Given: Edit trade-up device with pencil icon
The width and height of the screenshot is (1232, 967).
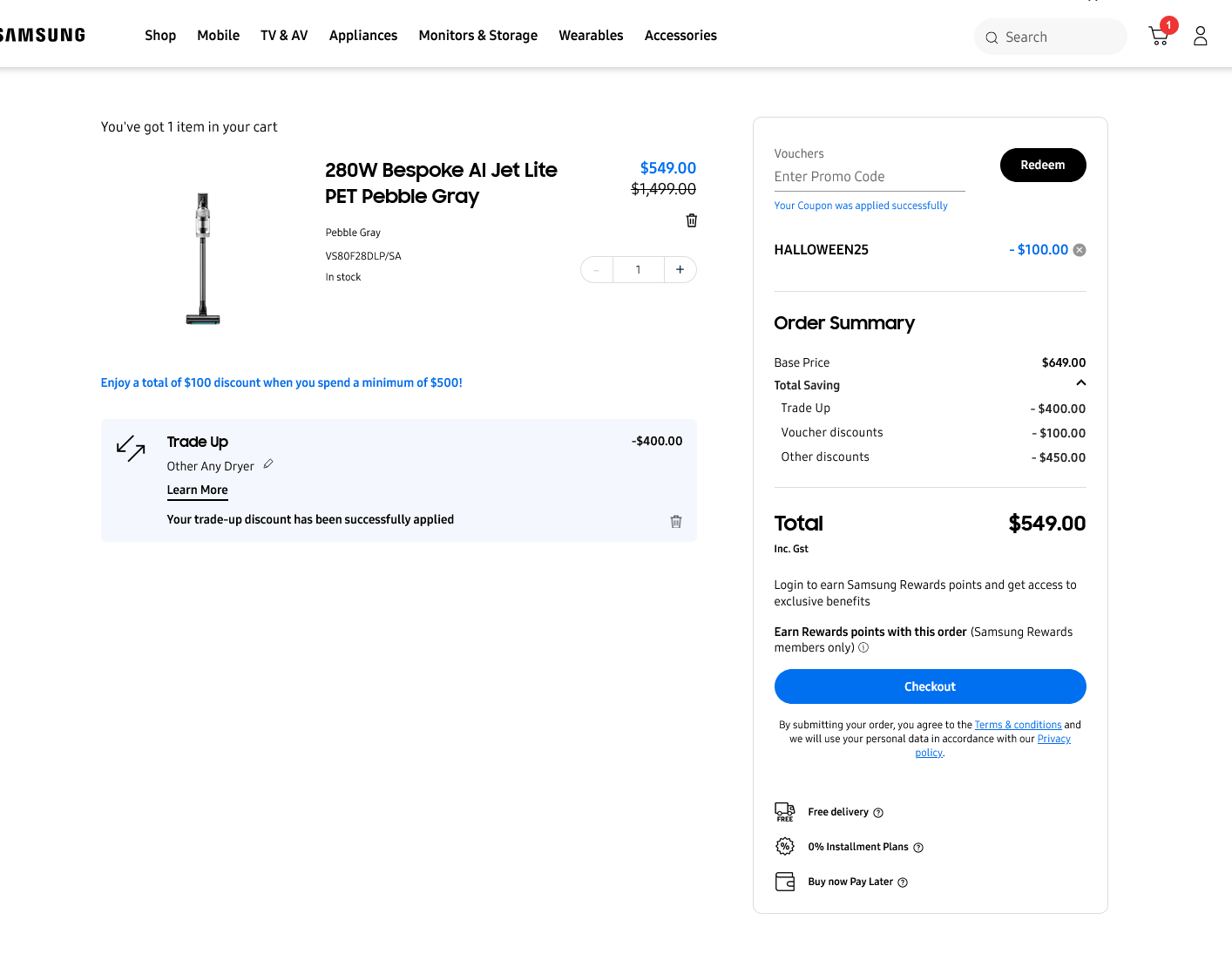Looking at the screenshot, I should 268,464.
